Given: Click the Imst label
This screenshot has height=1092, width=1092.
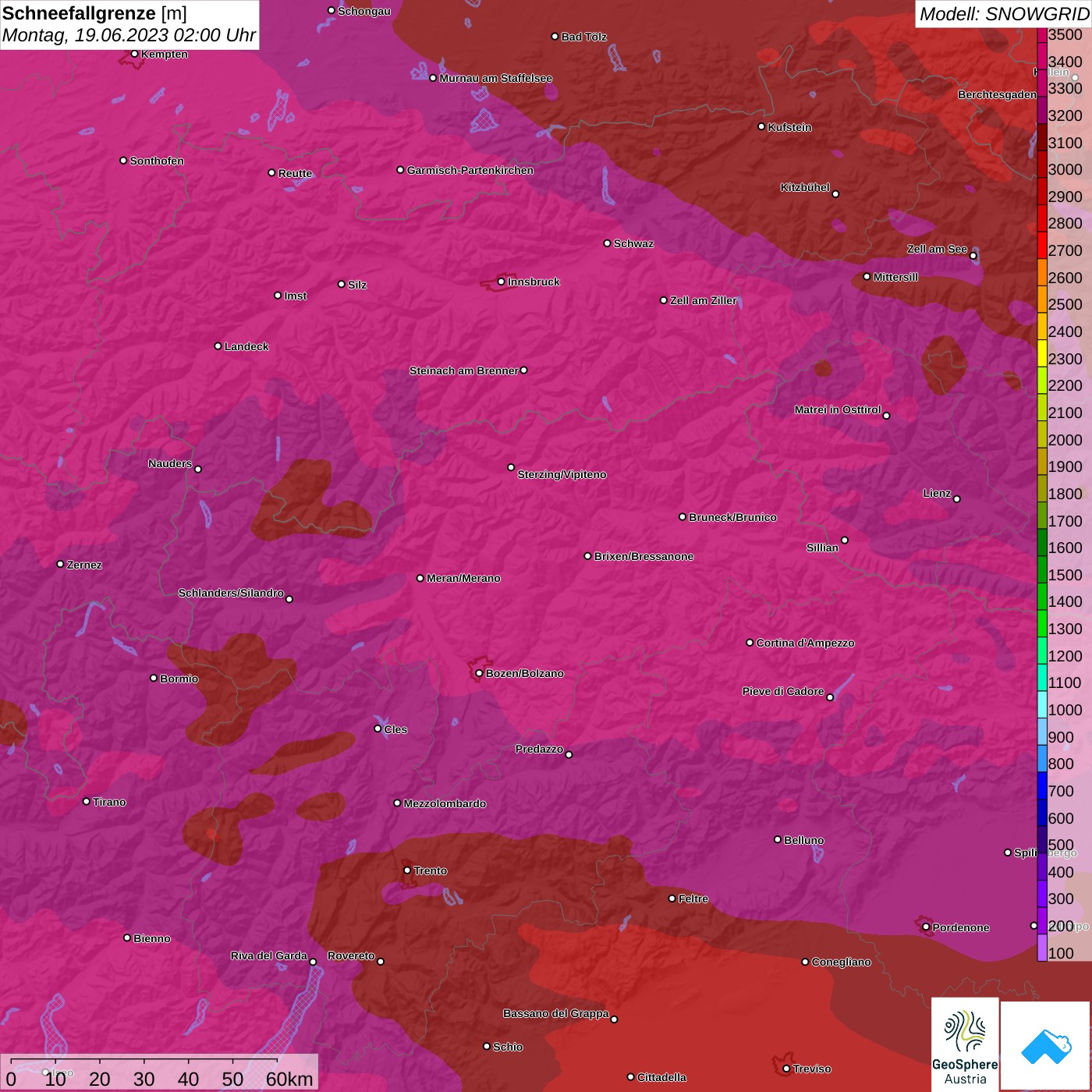Looking at the screenshot, I should coord(296,296).
